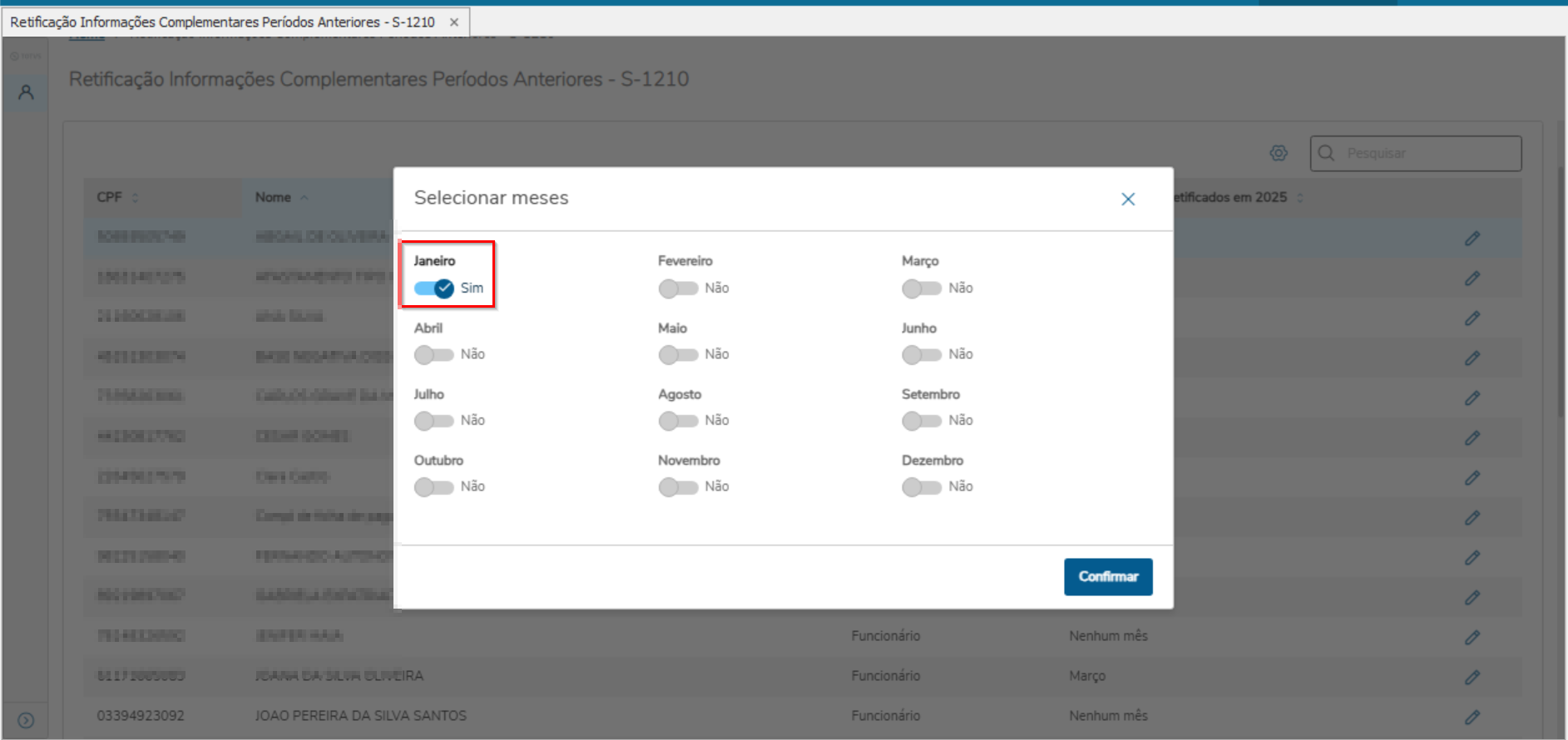Select the Retificação Informações Complementares S-1210 tab

pyautogui.click(x=222, y=22)
